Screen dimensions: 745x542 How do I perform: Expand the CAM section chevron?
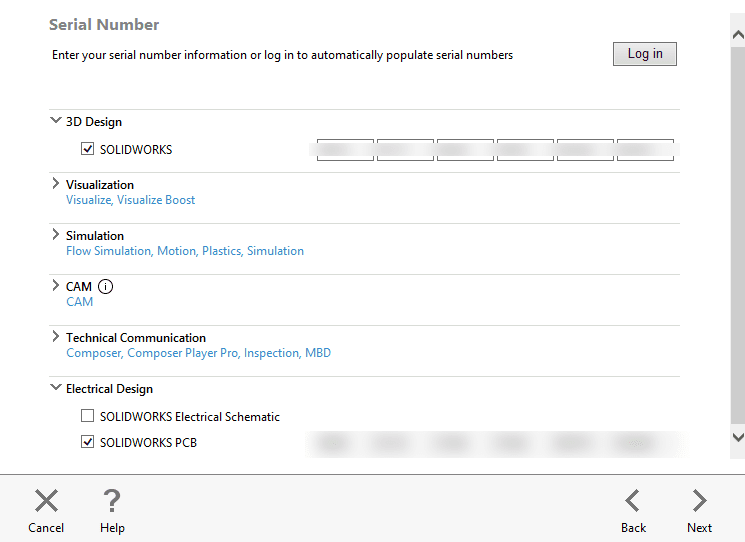click(x=56, y=285)
